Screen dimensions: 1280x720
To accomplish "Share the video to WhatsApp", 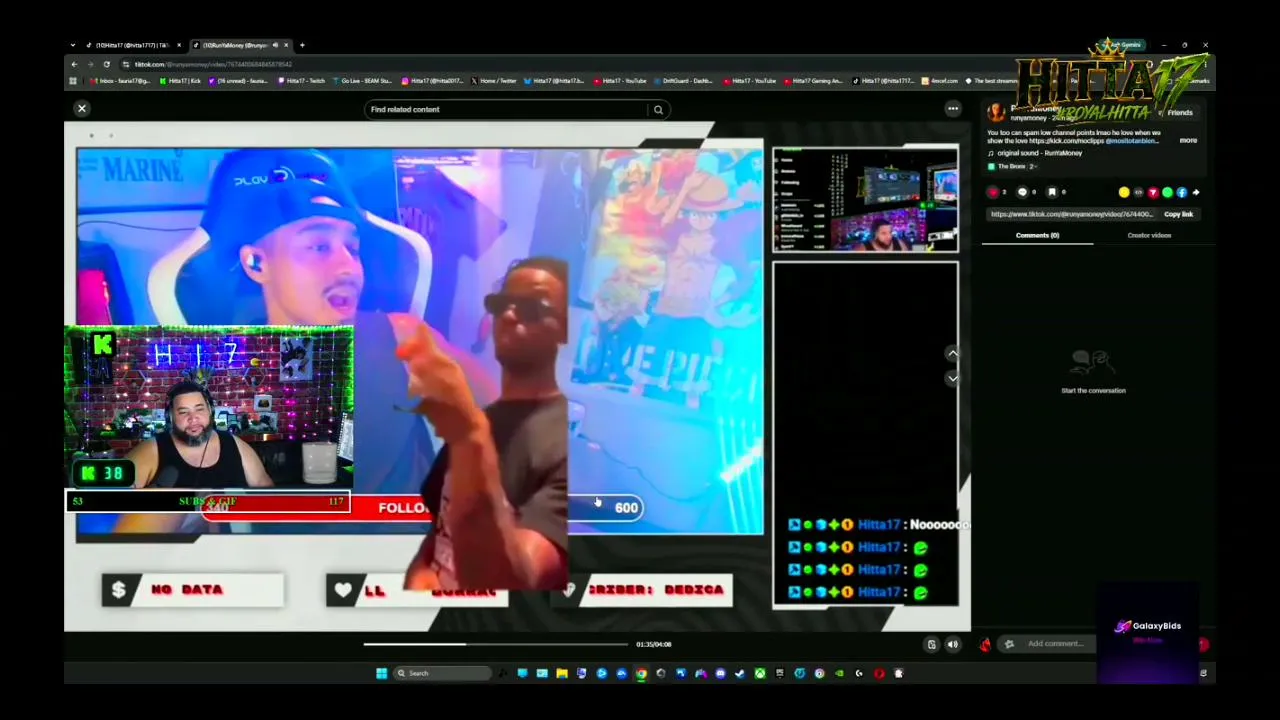I will click(x=1167, y=192).
